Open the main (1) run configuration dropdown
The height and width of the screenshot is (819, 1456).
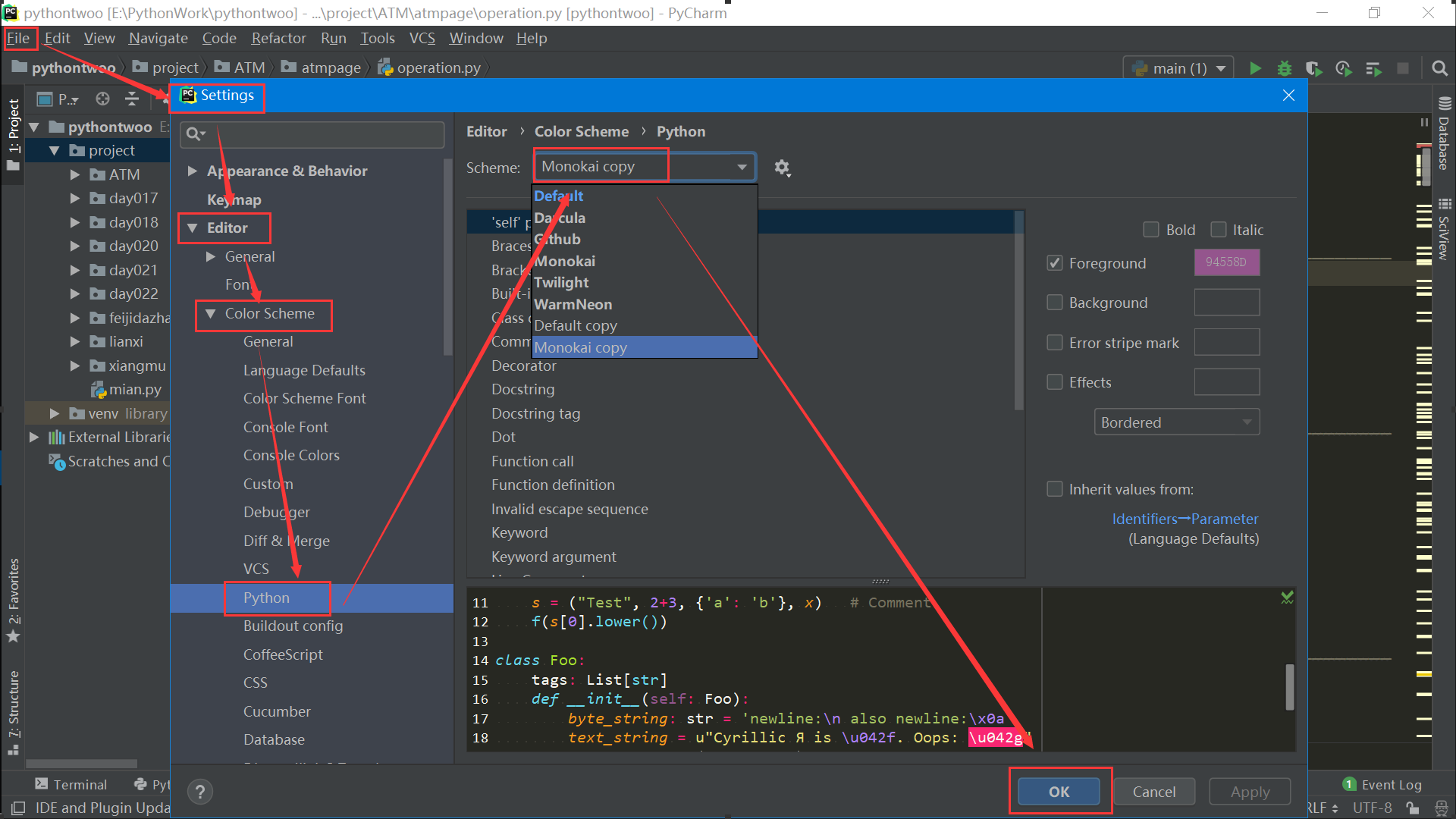coord(1178,68)
